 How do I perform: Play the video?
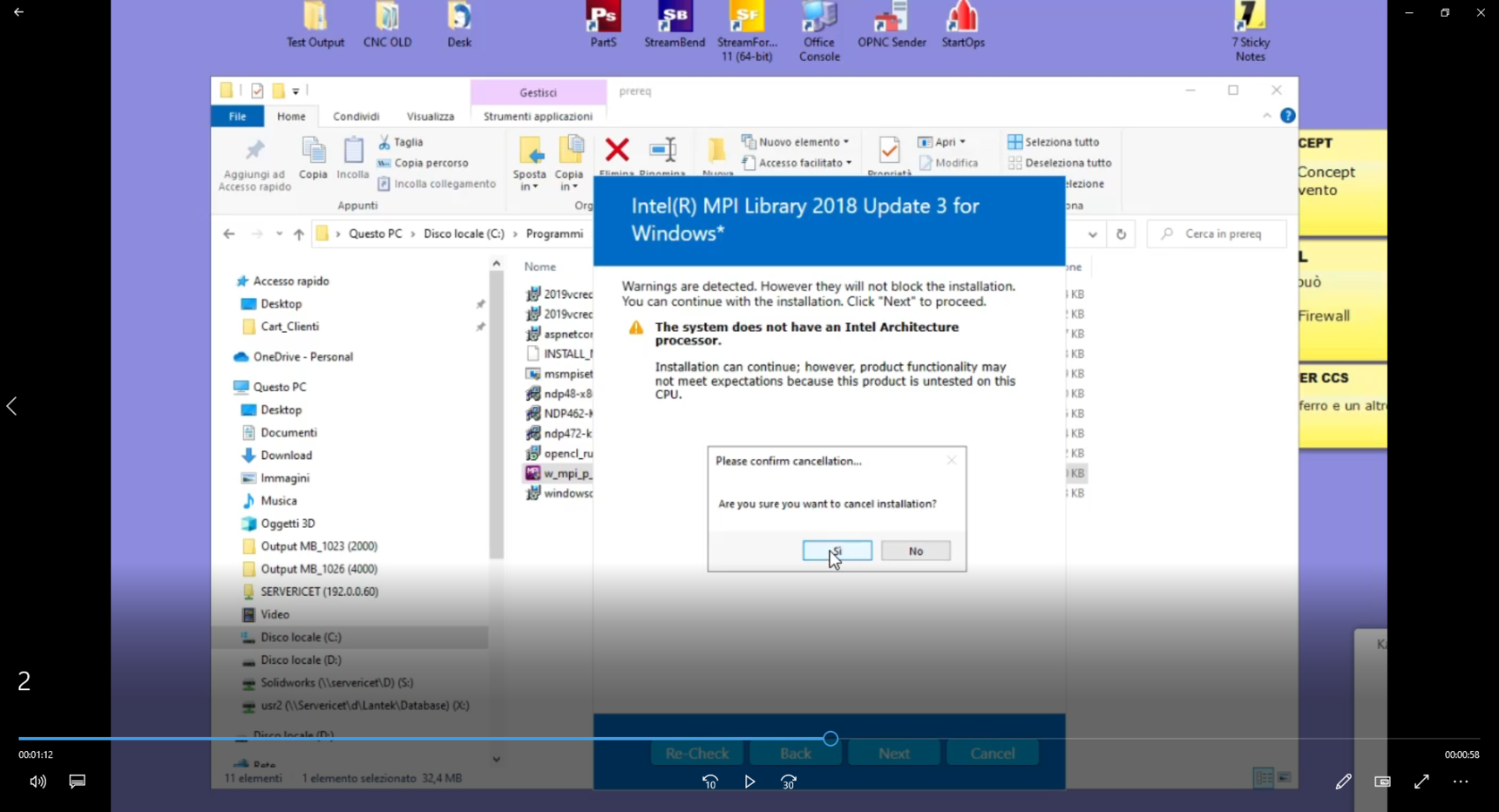tap(749, 782)
